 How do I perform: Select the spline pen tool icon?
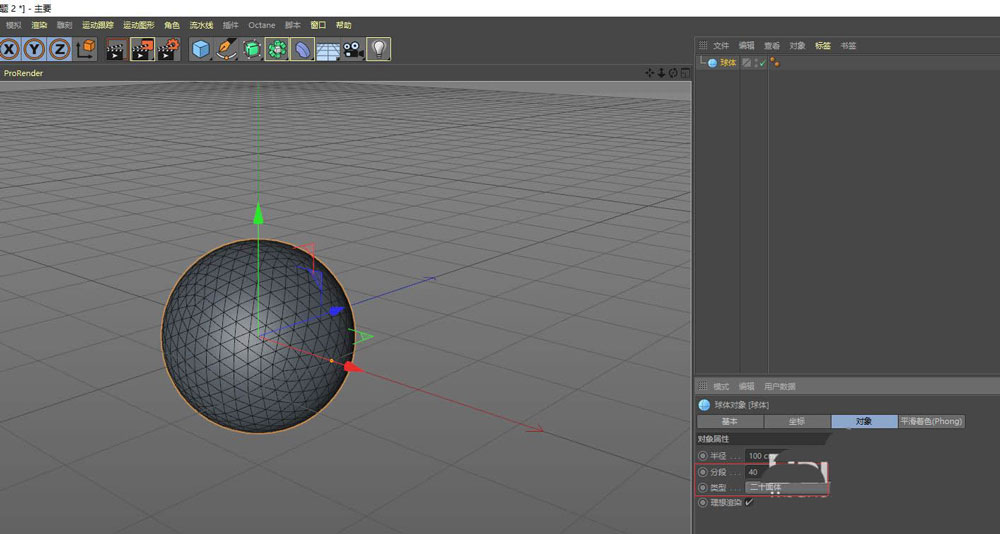tap(226, 49)
